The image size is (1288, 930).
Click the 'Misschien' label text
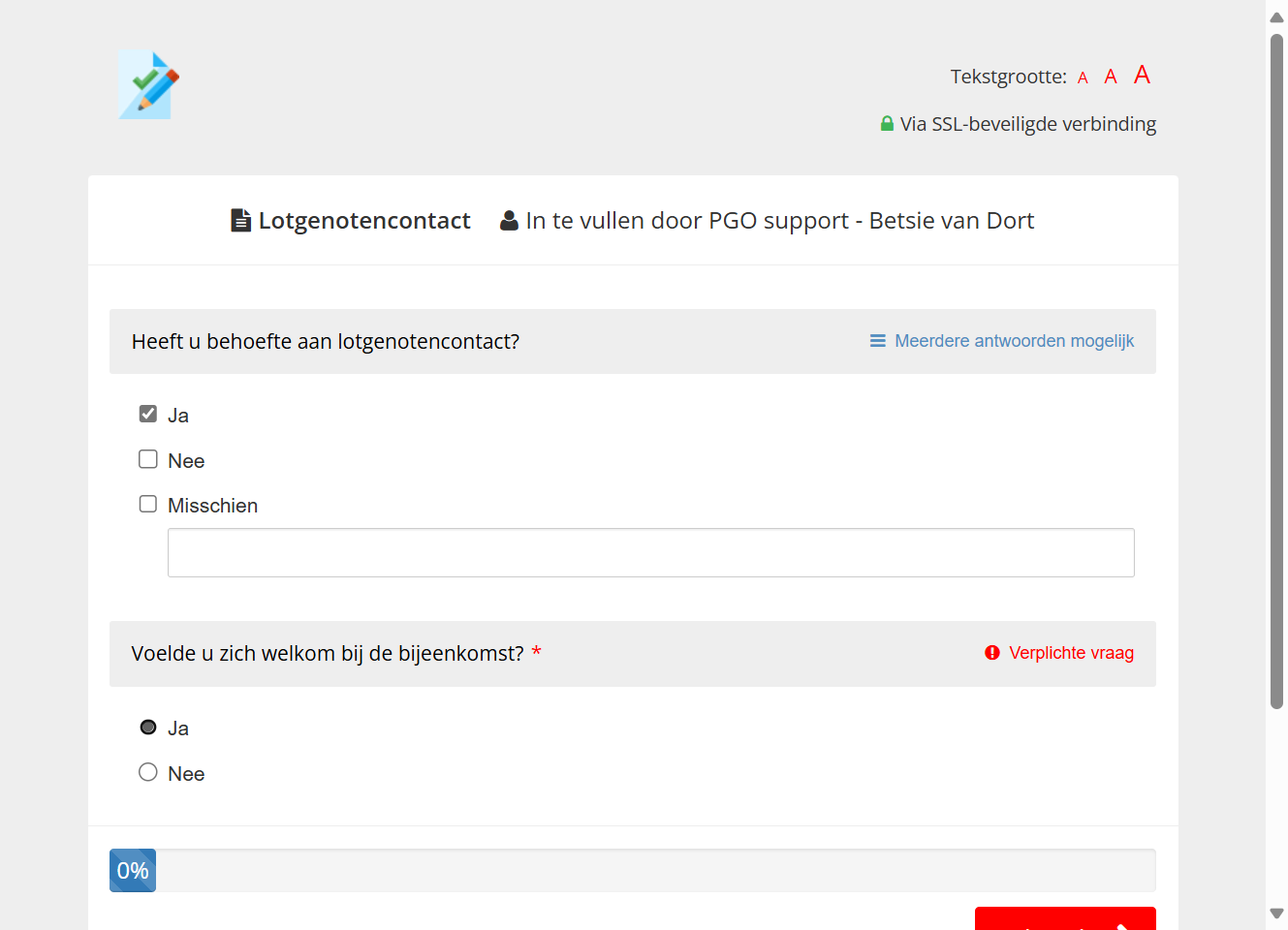click(212, 506)
